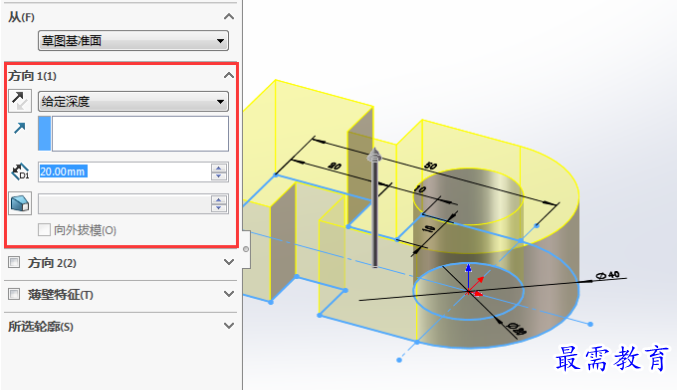Collapse the 从(F) section
The width and height of the screenshot is (677, 390).
tap(229, 17)
